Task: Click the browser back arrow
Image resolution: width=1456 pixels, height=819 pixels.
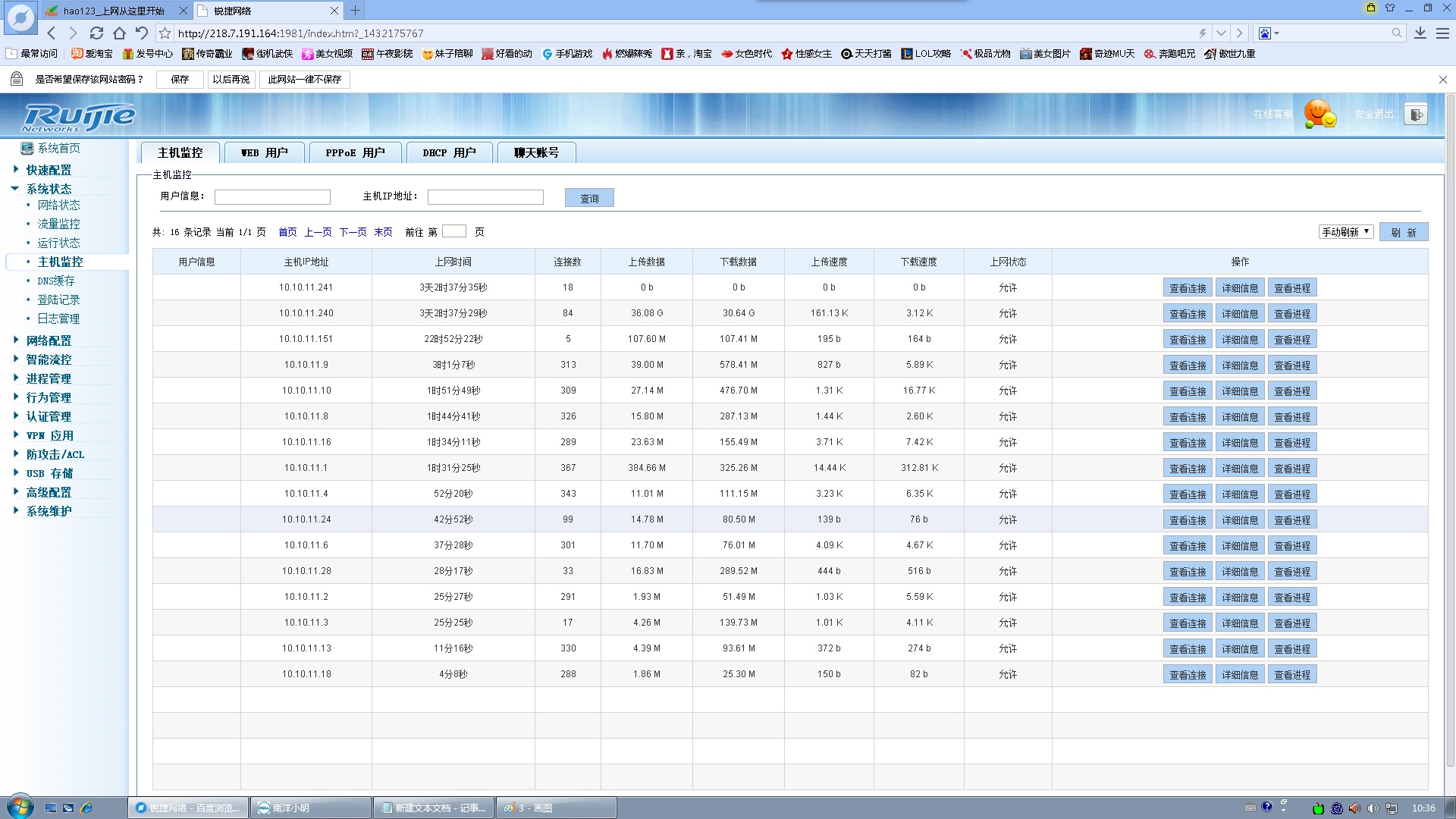Action: click(52, 33)
